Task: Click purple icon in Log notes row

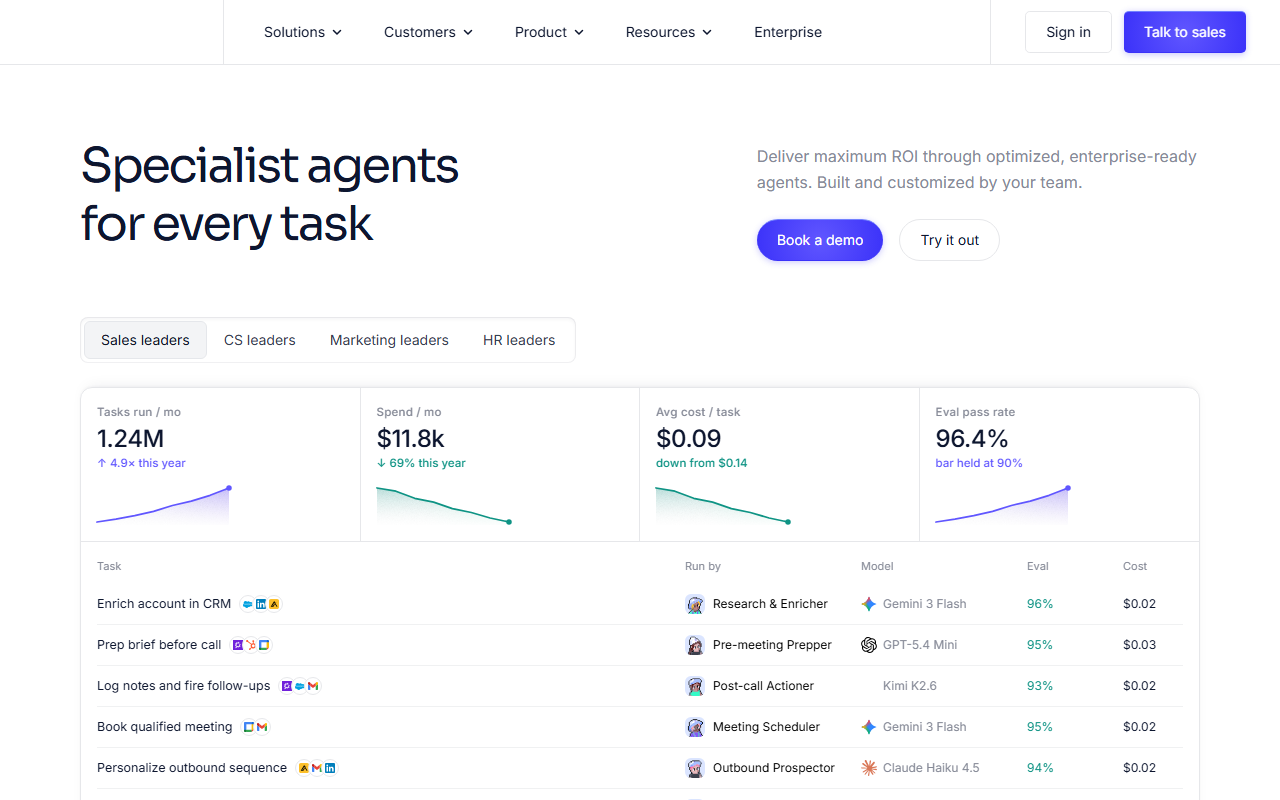Action: 287,686
